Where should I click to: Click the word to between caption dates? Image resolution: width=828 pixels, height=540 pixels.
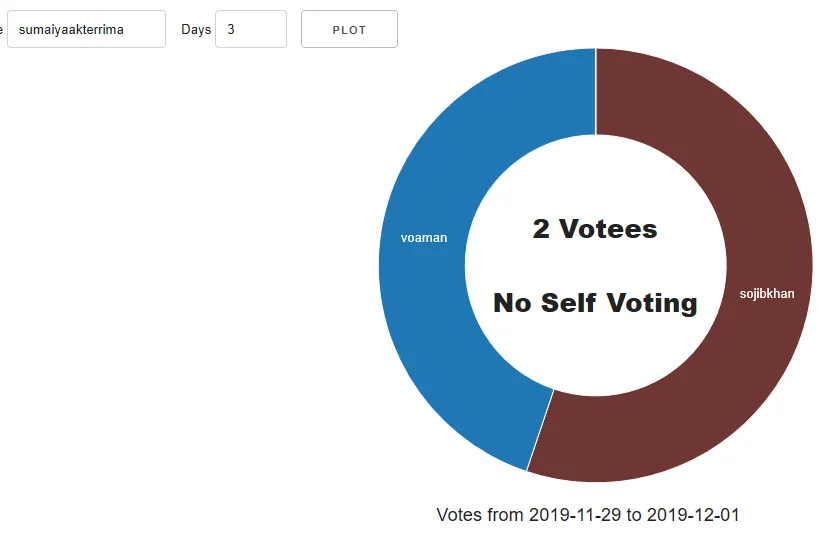click(634, 515)
